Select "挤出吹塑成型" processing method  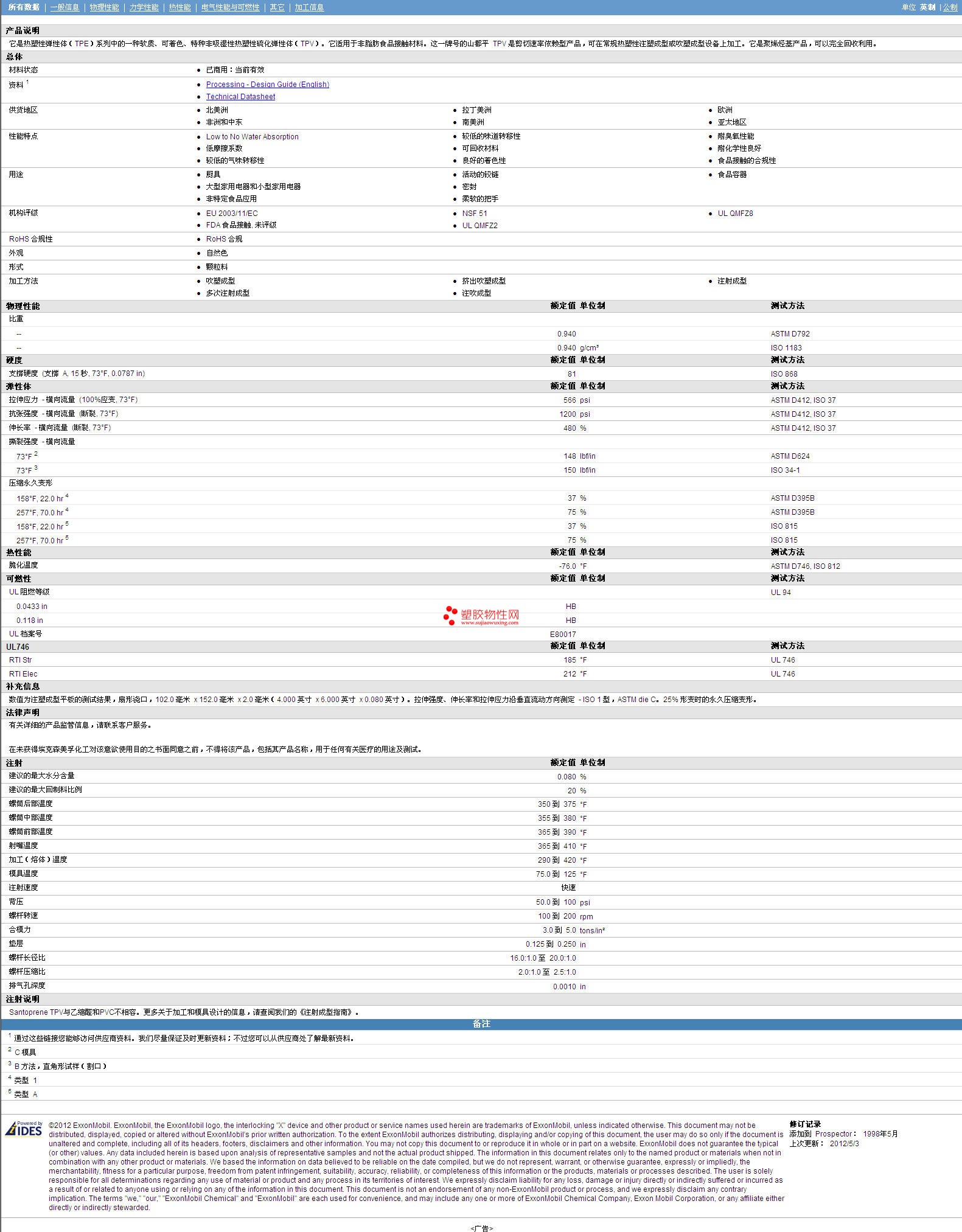[484, 281]
